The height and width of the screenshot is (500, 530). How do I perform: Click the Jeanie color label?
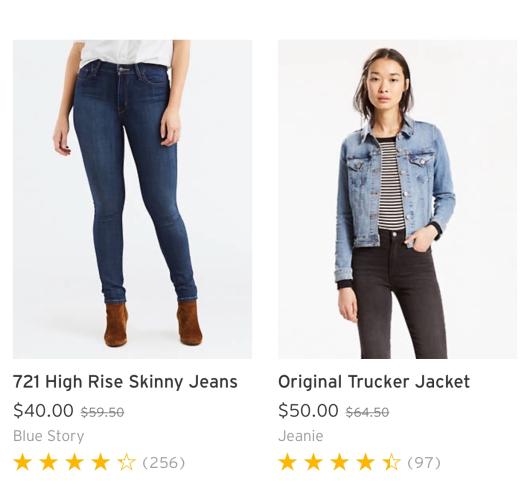[x=301, y=436]
